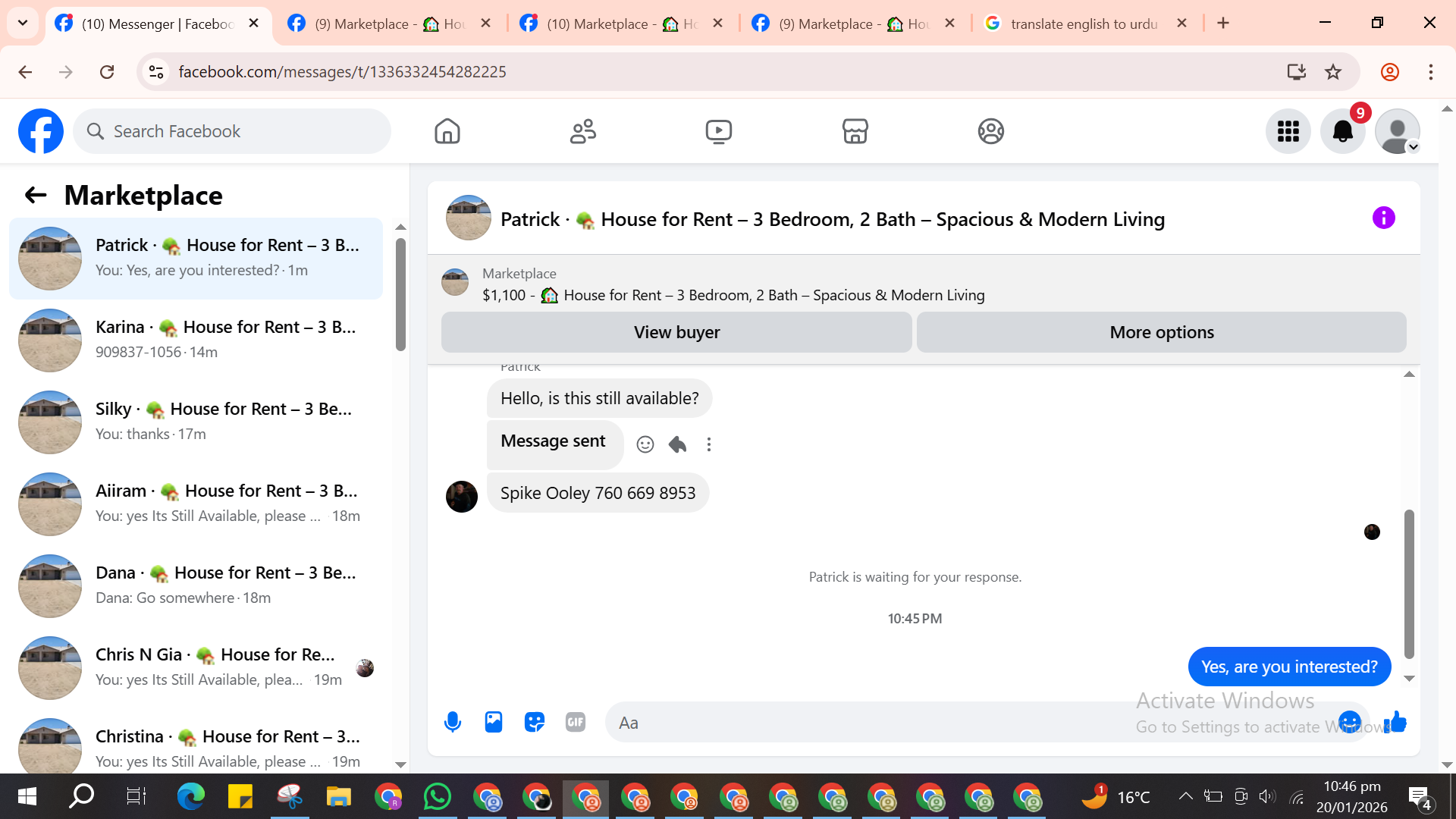Screen dimensions: 1456x819
Task: Close the translate english to urdu tab
Action: (x=1181, y=24)
